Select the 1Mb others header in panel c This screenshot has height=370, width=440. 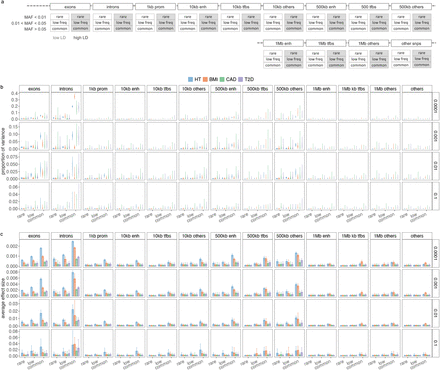coord(385,236)
